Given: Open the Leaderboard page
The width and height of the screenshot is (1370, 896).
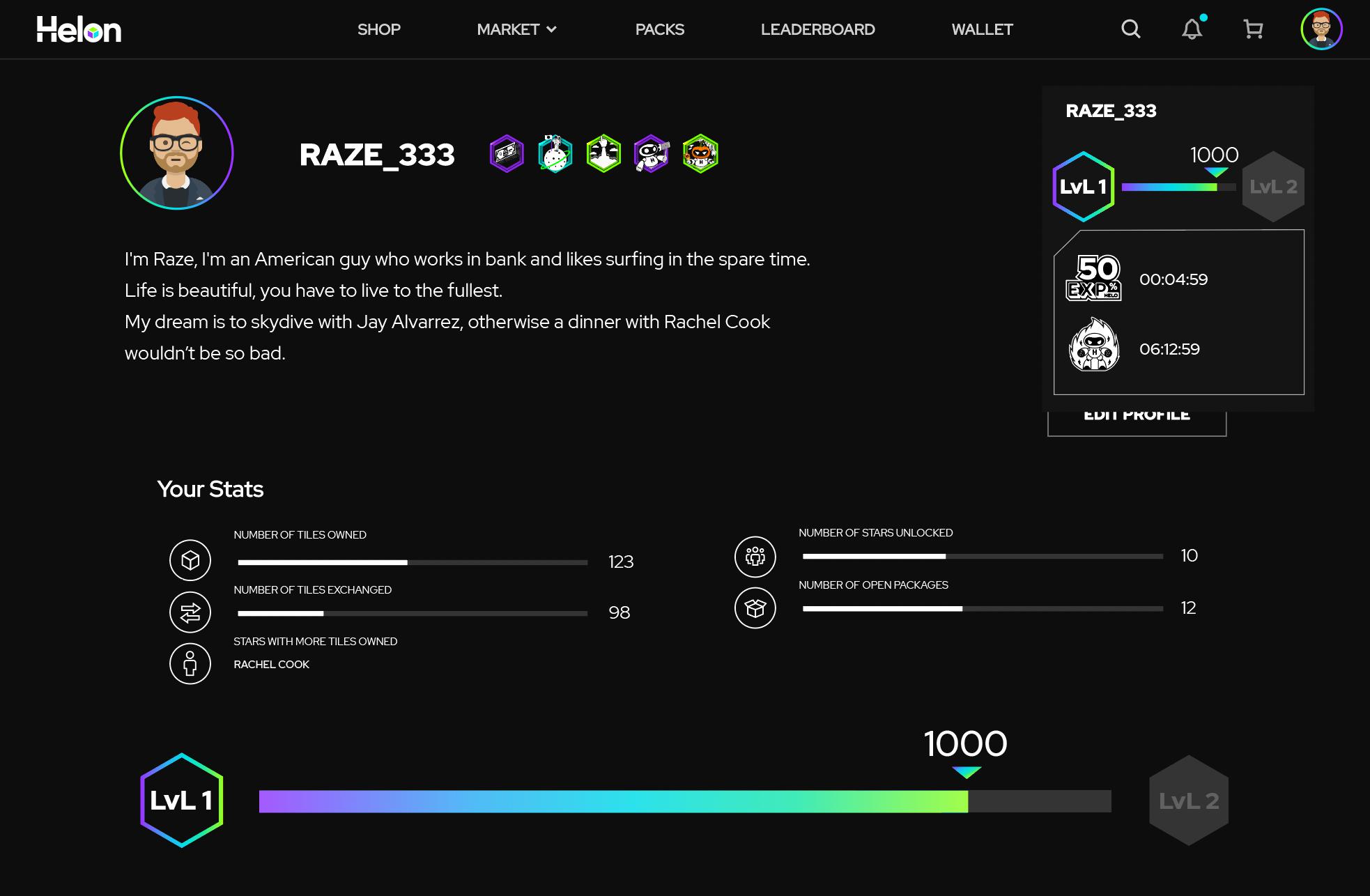Looking at the screenshot, I should (x=817, y=29).
